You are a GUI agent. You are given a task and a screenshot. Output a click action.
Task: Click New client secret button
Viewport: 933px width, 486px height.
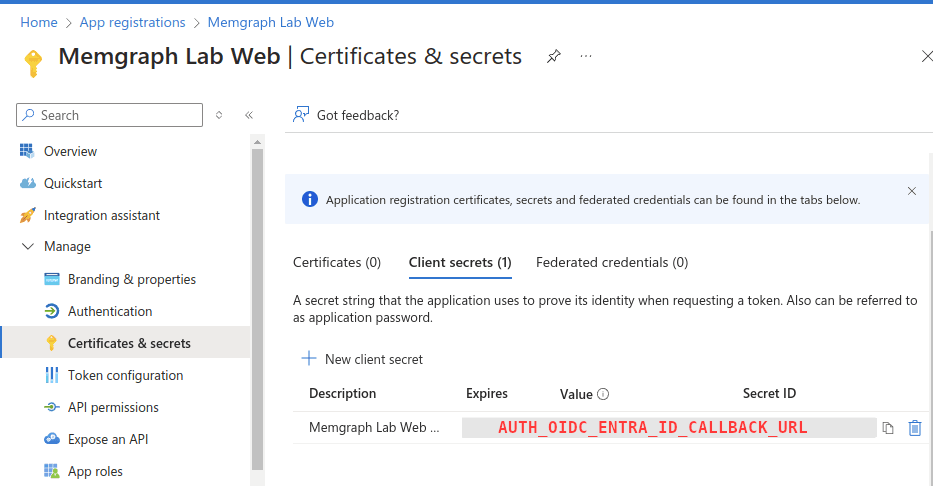(362, 359)
